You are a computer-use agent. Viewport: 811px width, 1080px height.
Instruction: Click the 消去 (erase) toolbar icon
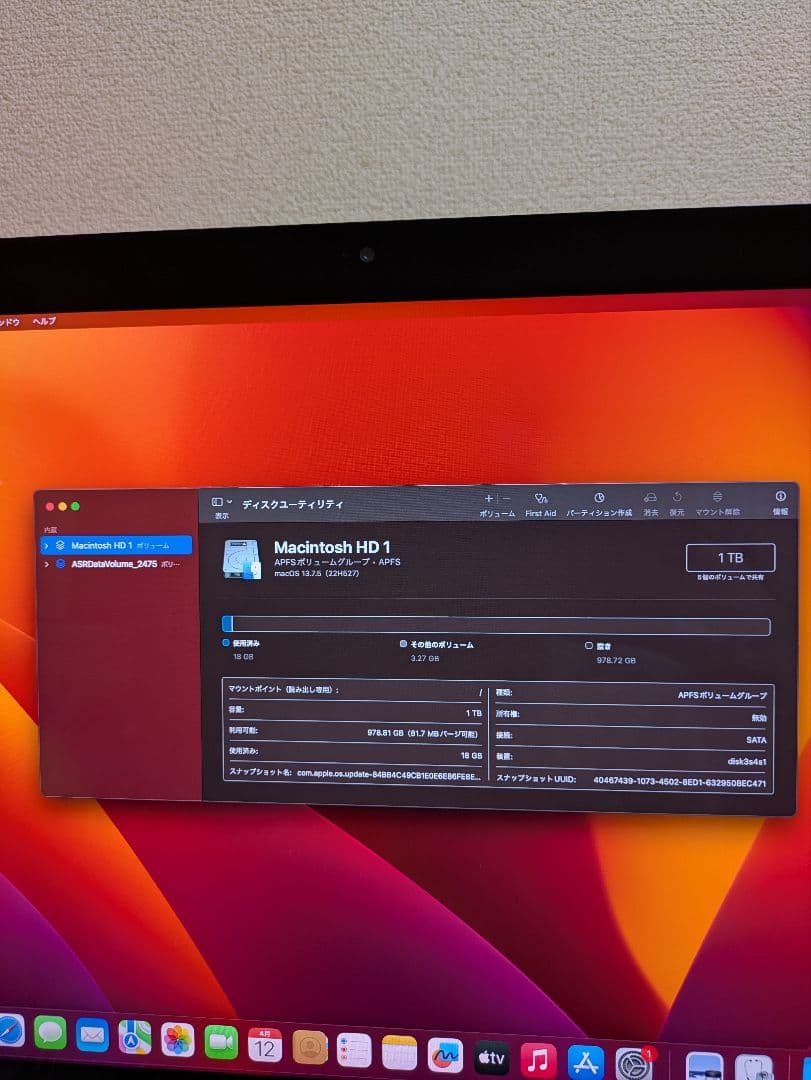pos(650,499)
